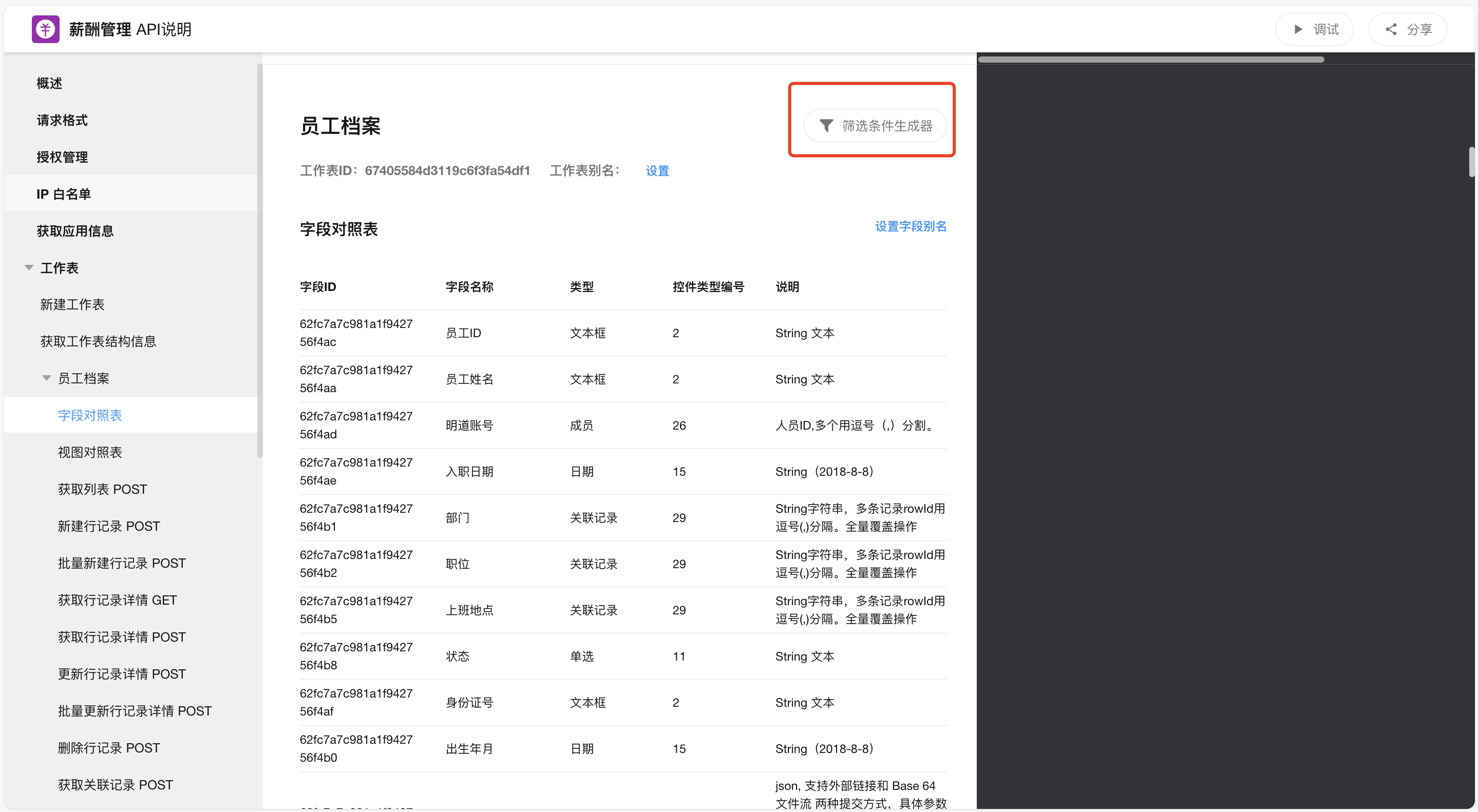The height and width of the screenshot is (812, 1478).
Task: Click the 员工姓名 field name cell
Action: click(469, 379)
